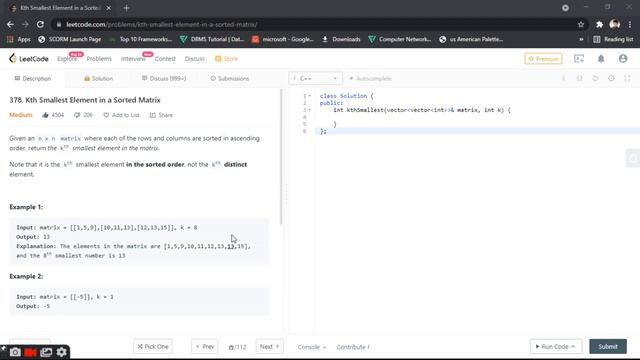Go to Prev problem
This screenshot has width=640, height=360.
204,347
